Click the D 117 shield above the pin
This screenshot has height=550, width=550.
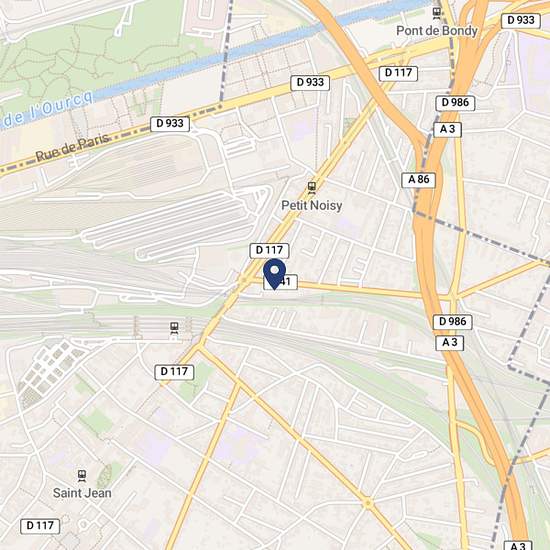[x=269, y=250]
